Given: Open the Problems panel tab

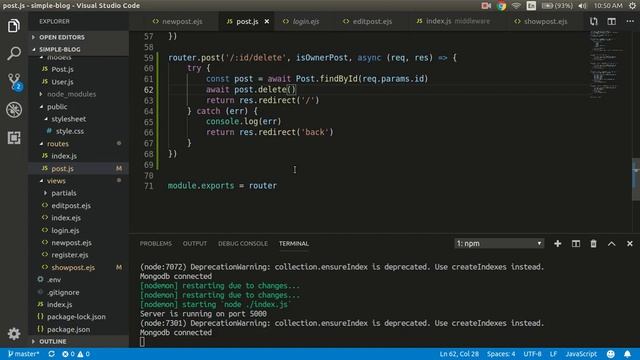Looking at the screenshot, I should click(x=156, y=244).
